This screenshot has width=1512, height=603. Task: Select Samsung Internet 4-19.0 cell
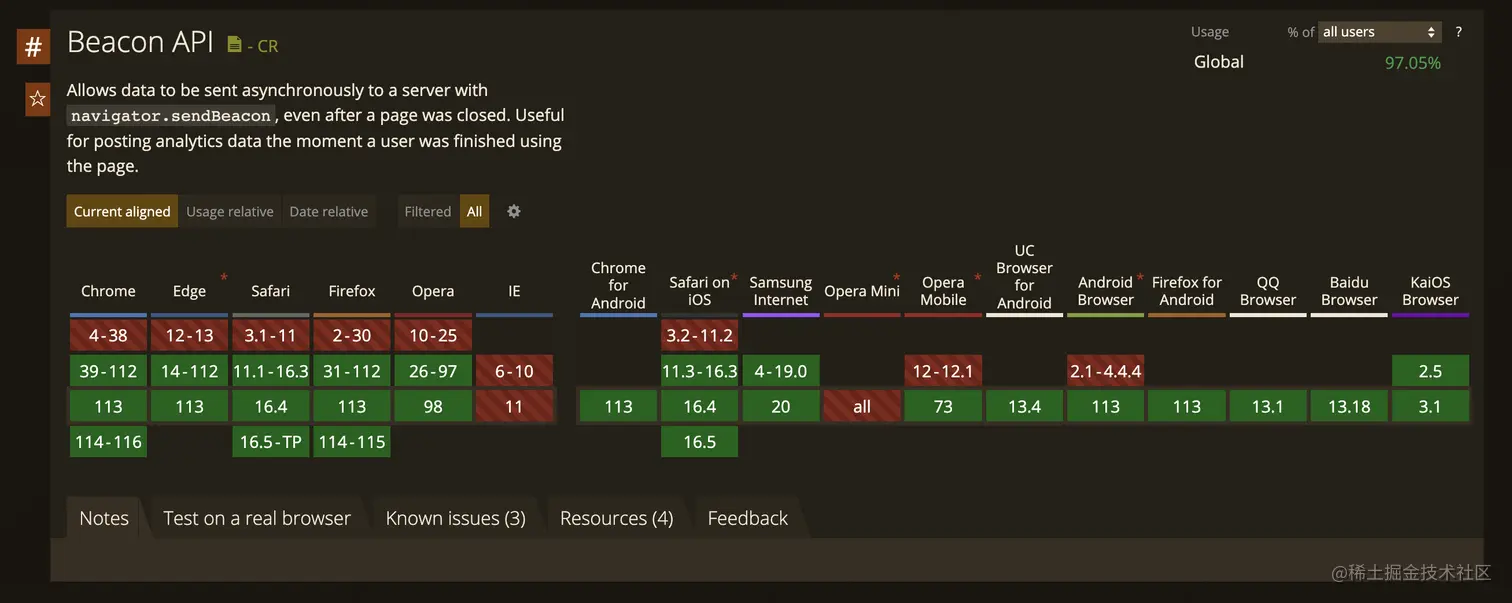tap(781, 371)
